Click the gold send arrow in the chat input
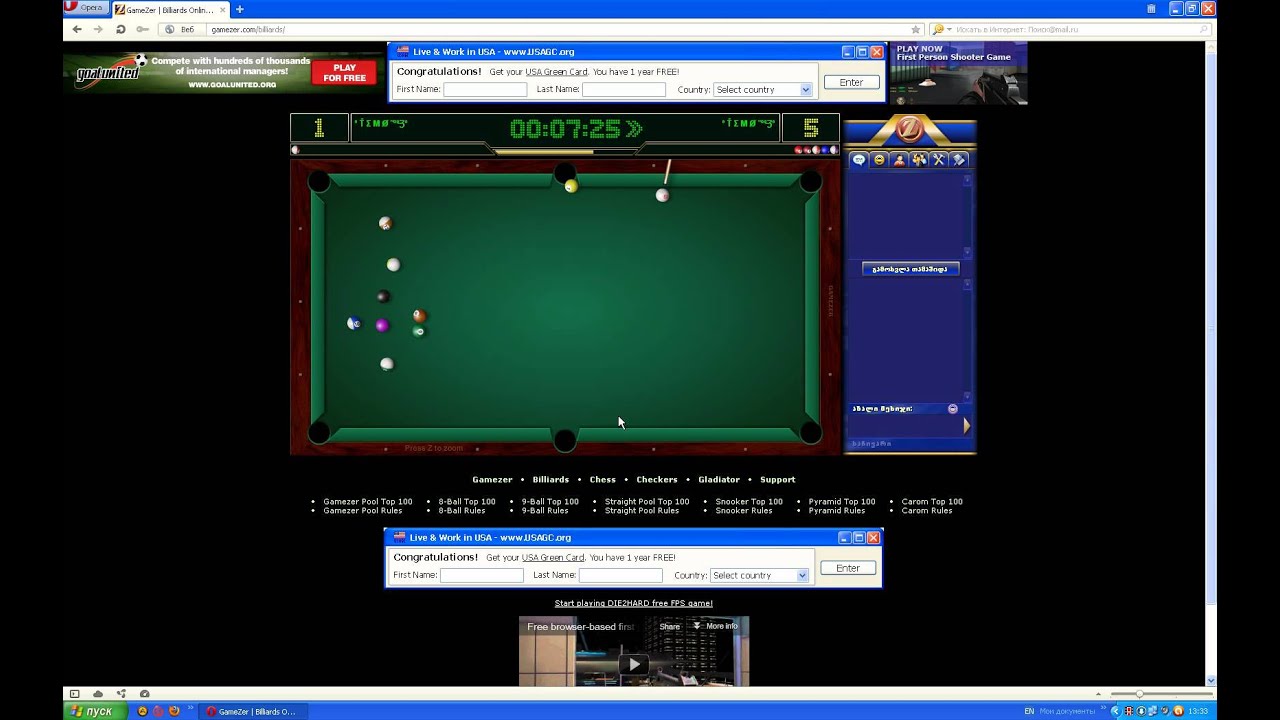1280x720 pixels. pos(966,426)
